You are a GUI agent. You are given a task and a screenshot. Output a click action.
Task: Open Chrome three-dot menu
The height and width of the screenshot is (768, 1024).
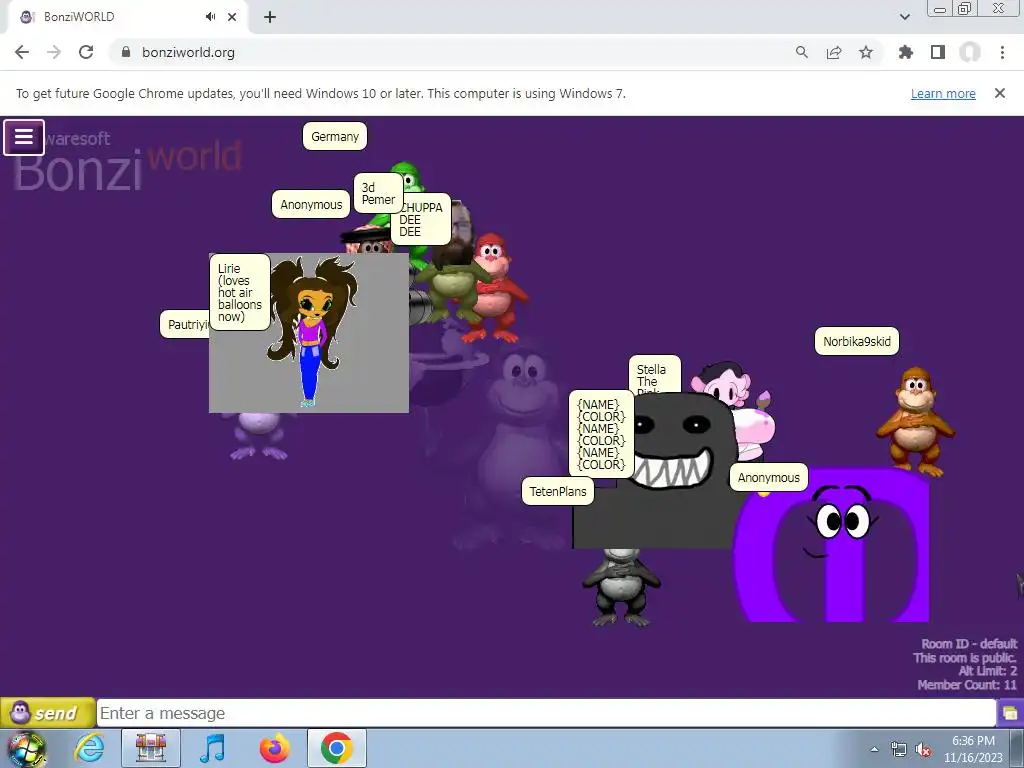tap(1002, 52)
